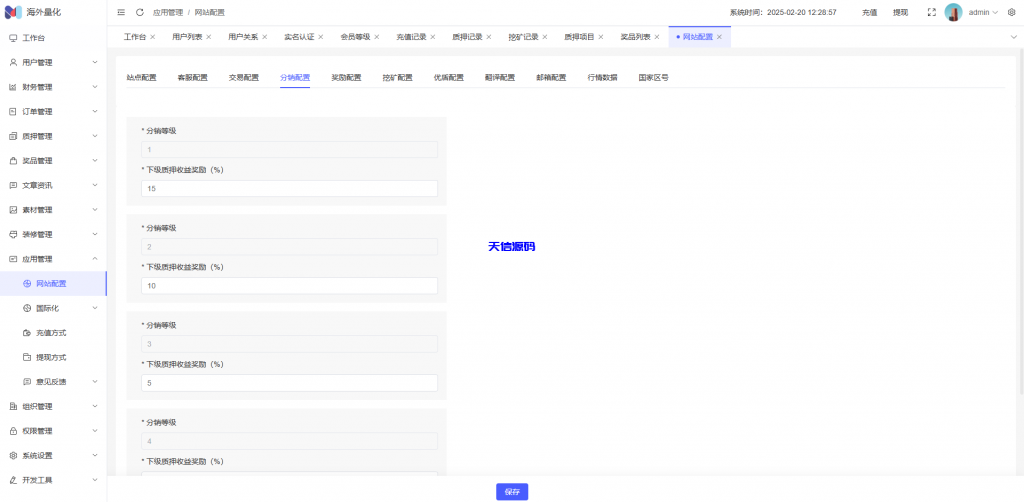The width and height of the screenshot is (1024, 502).
Task: Click the 海外量化 logo
Action: (13, 12)
